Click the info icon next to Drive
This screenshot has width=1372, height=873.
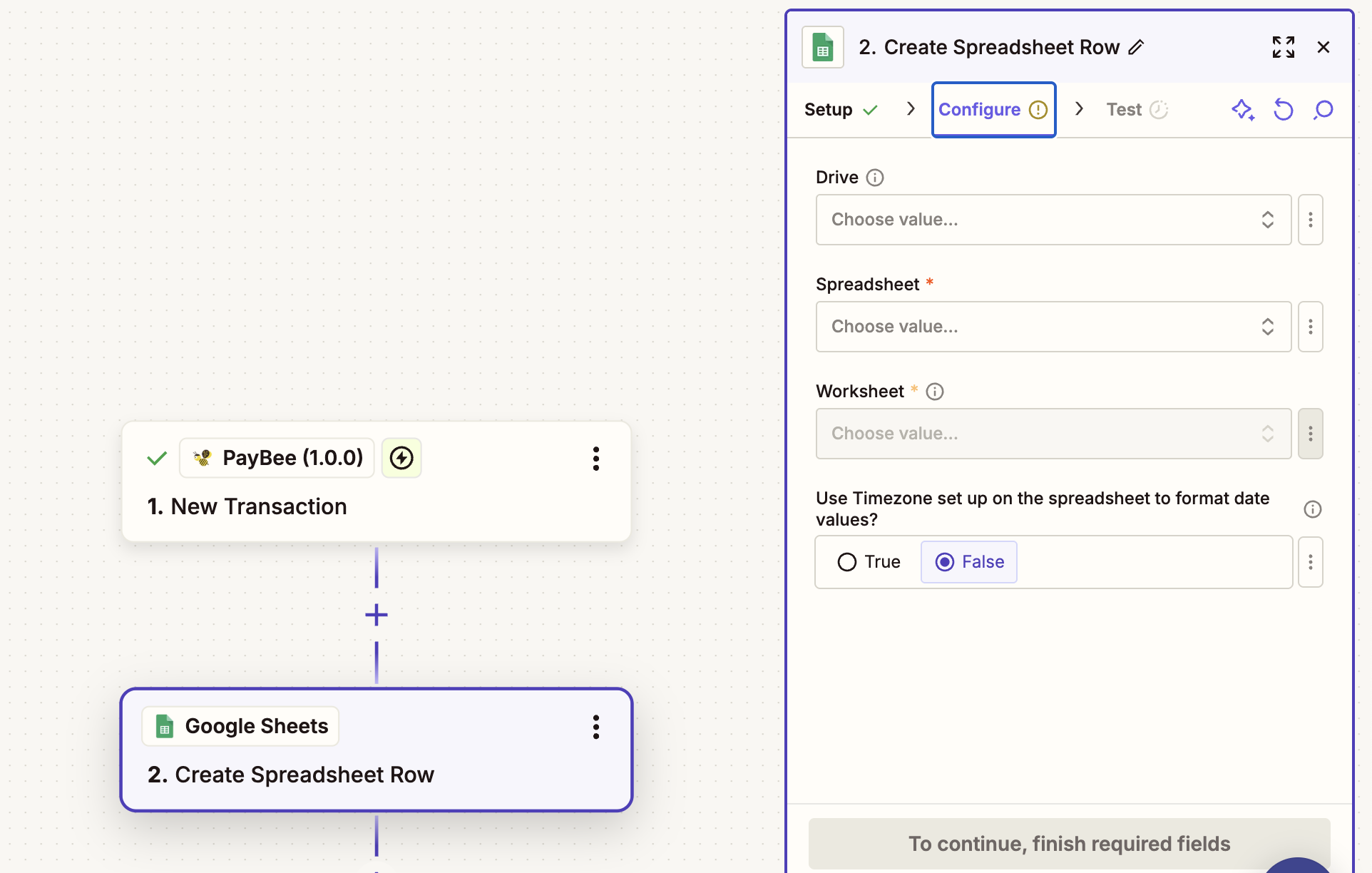(x=875, y=178)
